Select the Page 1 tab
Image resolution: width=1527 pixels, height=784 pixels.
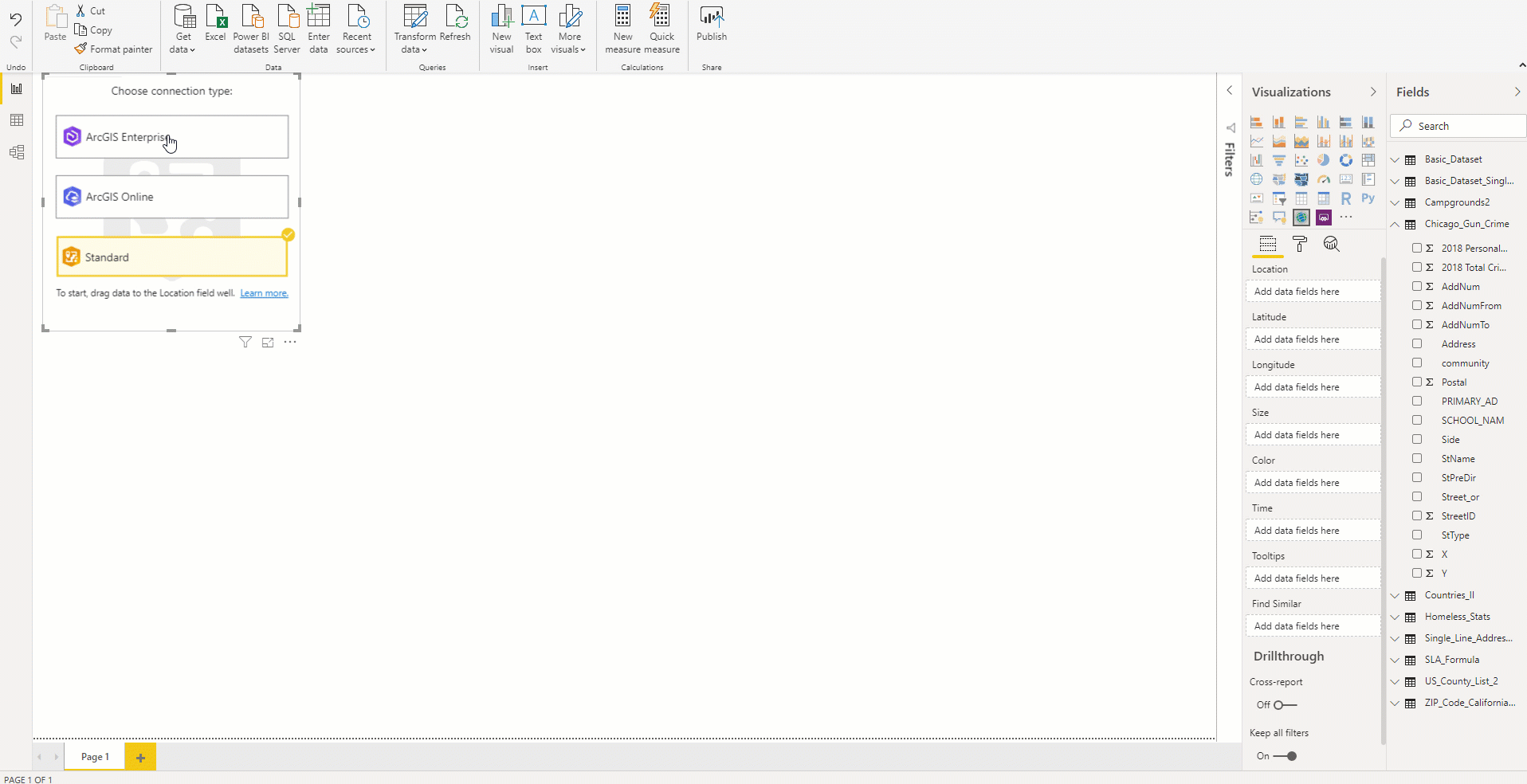point(95,757)
